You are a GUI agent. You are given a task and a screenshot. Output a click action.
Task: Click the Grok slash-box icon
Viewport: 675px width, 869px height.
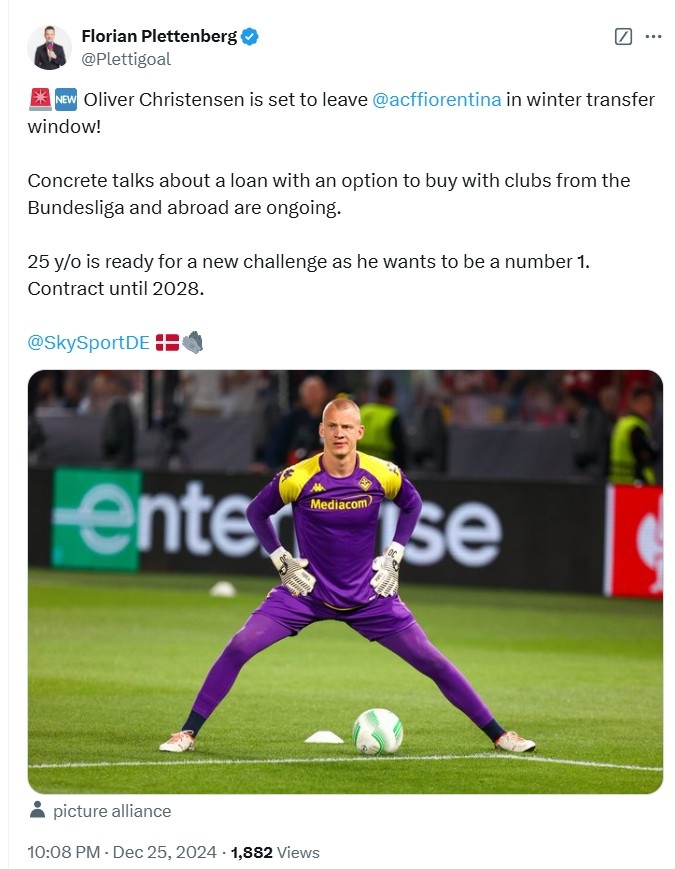click(623, 37)
